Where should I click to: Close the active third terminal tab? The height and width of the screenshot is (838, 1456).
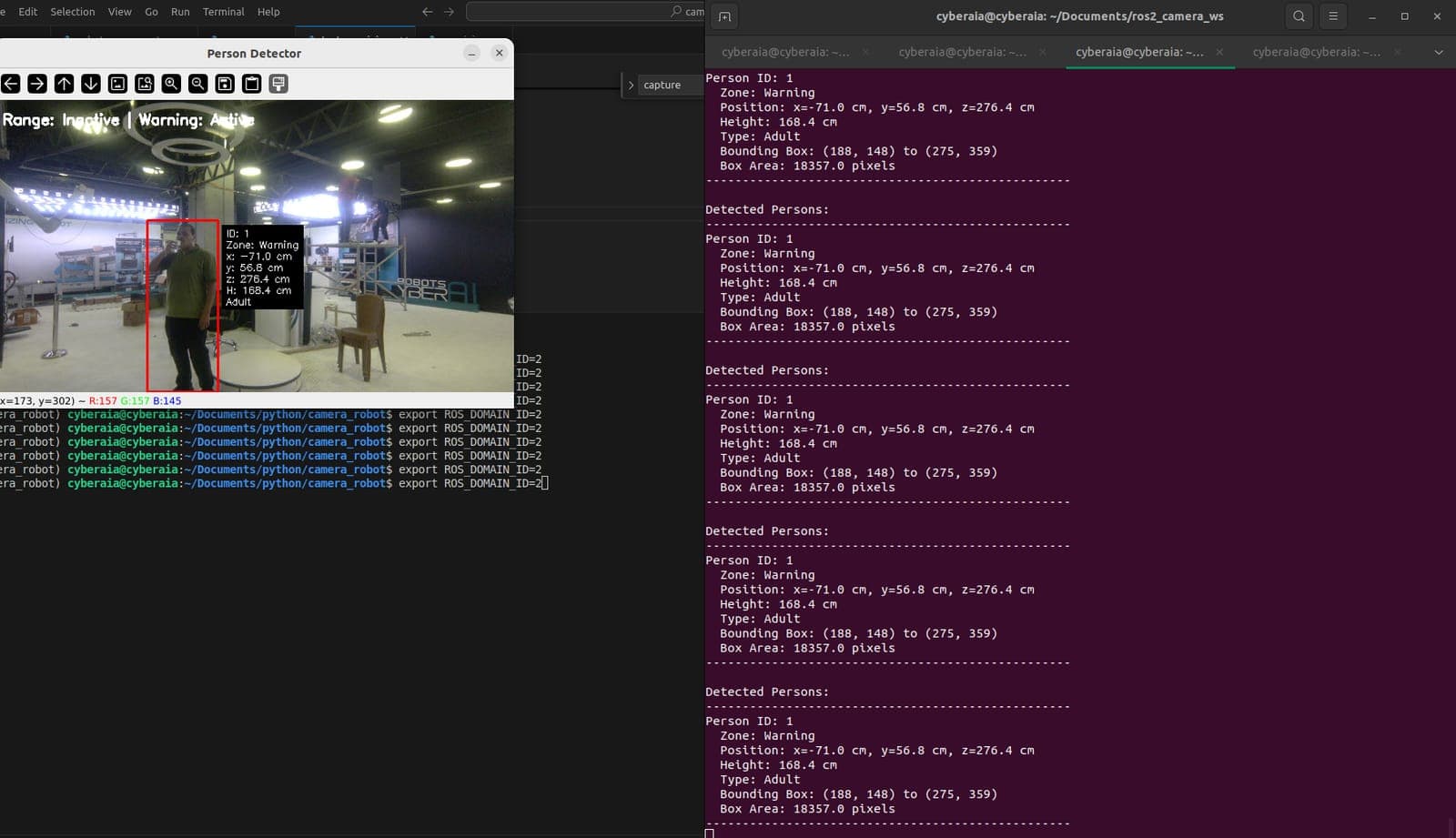click(1219, 52)
